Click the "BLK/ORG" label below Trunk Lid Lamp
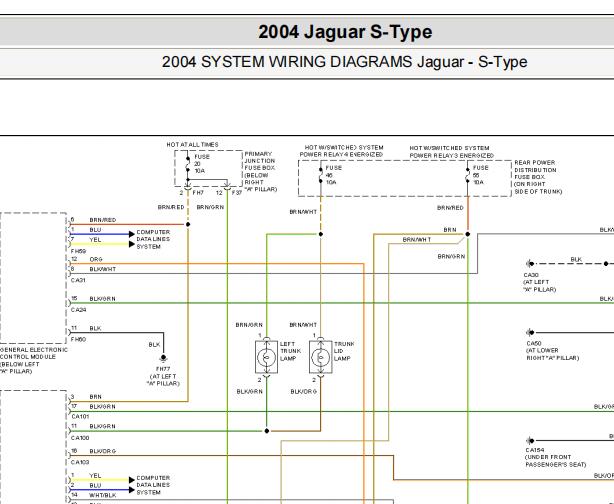 (303, 392)
